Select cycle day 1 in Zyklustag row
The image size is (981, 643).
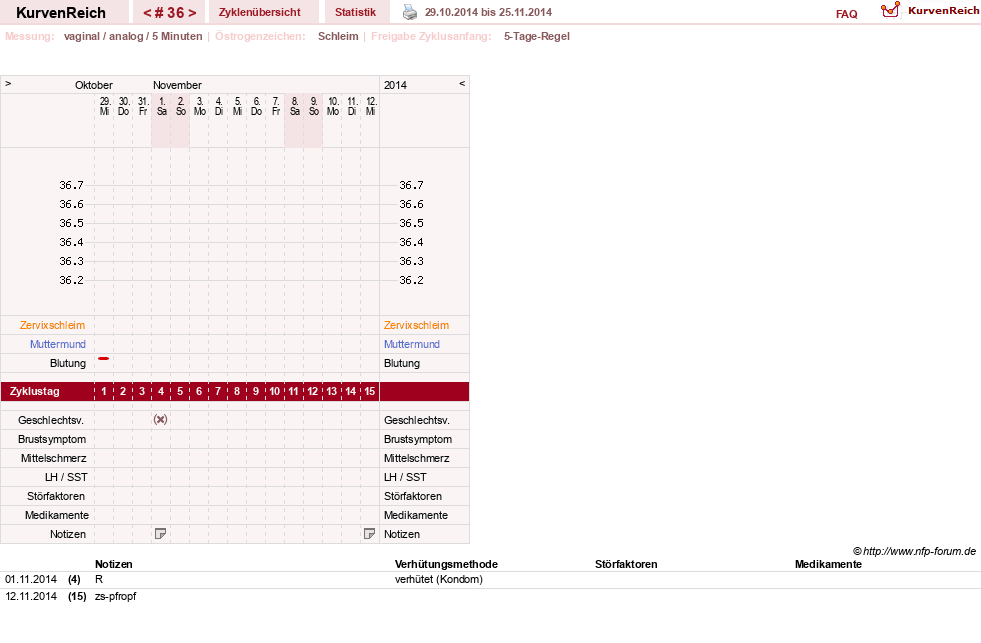tap(104, 391)
